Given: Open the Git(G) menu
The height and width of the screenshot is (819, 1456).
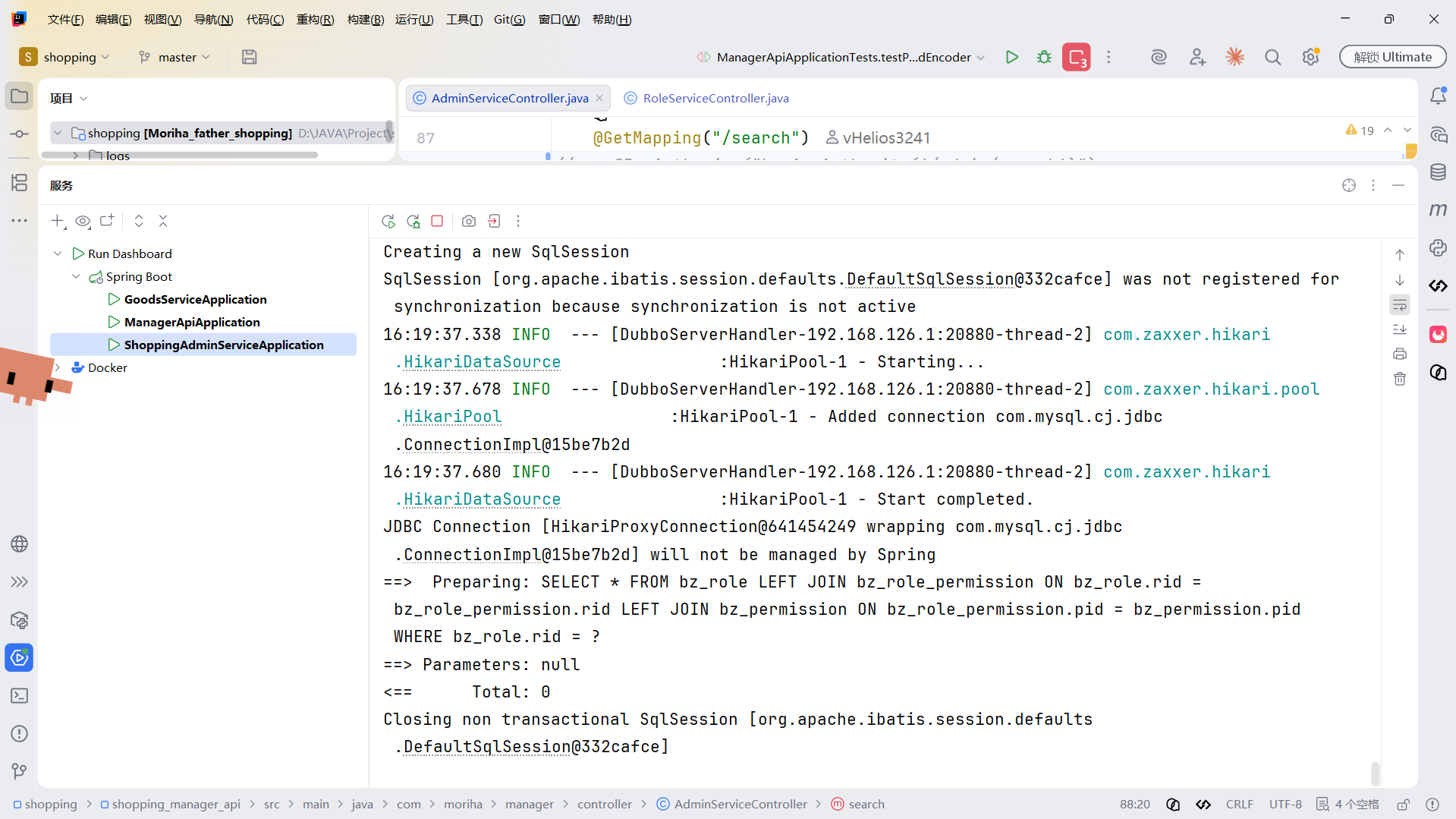Looking at the screenshot, I should (509, 20).
